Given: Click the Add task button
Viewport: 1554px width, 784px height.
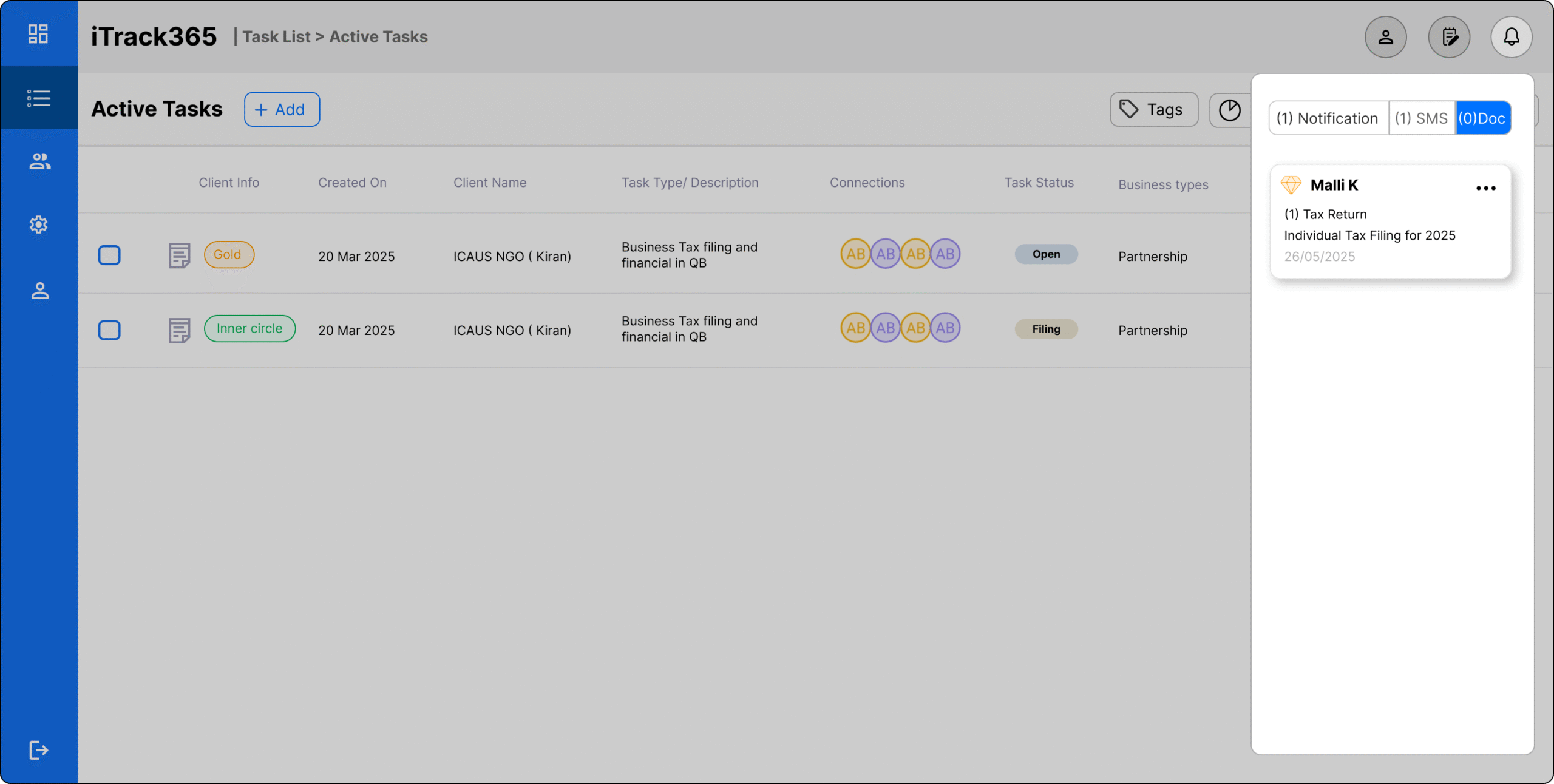Looking at the screenshot, I should [x=282, y=110].
